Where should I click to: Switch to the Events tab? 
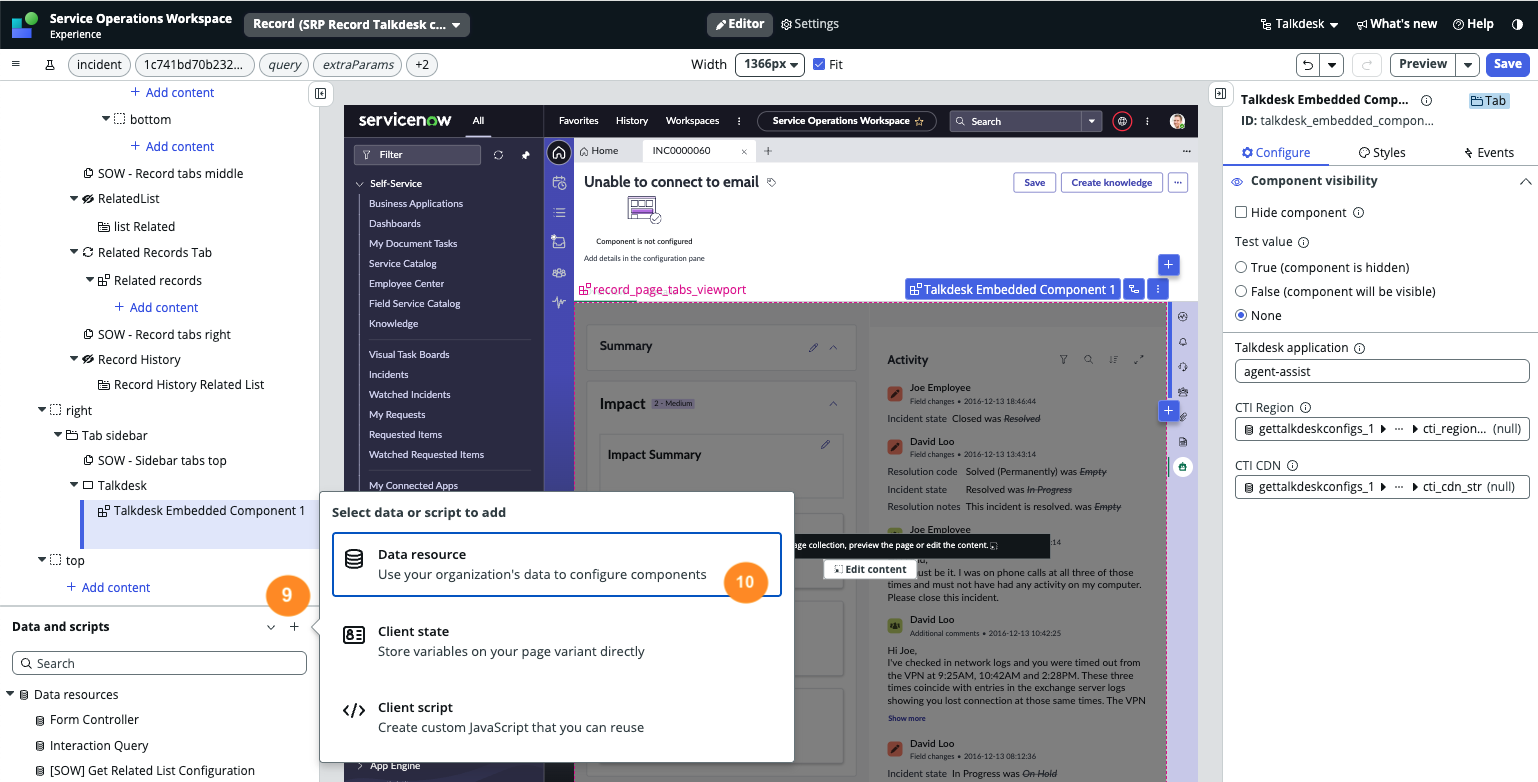pyautogui.click(x=1489, y=153)
